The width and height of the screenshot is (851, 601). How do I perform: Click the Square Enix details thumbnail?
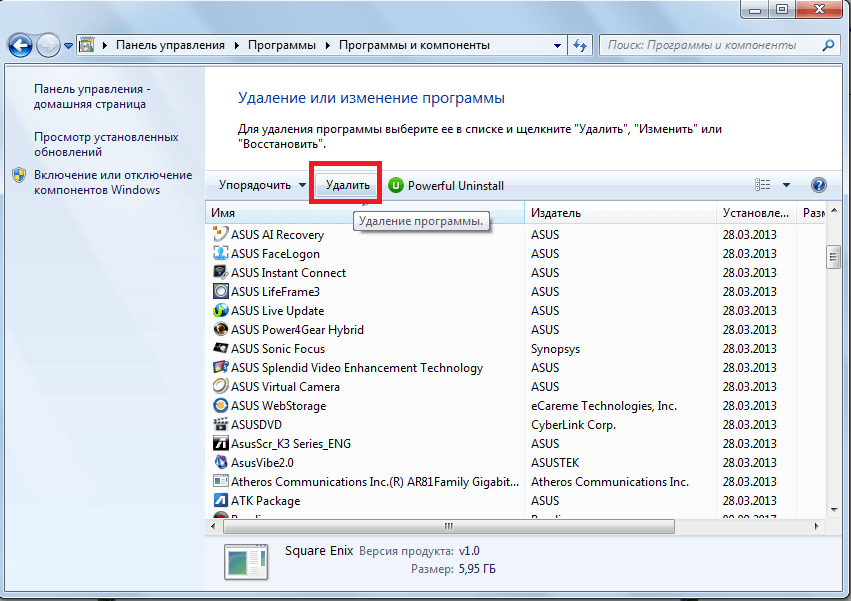(x=246, y=561)
